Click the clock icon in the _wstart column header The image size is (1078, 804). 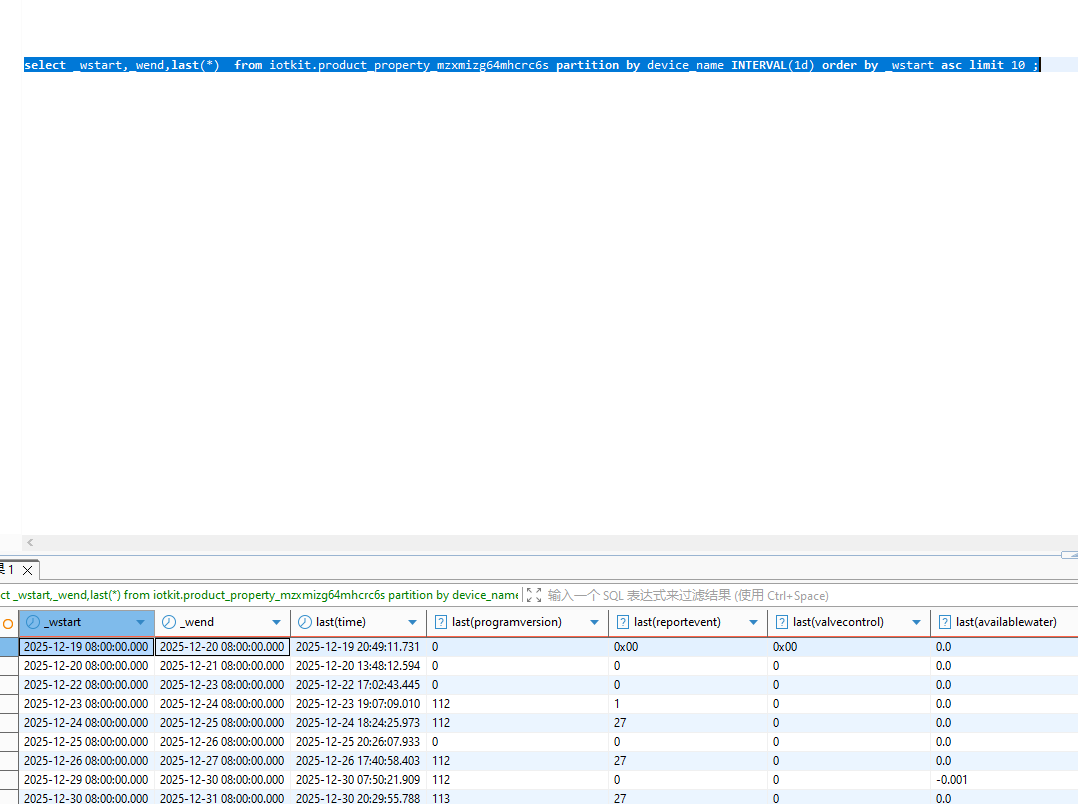32,622
